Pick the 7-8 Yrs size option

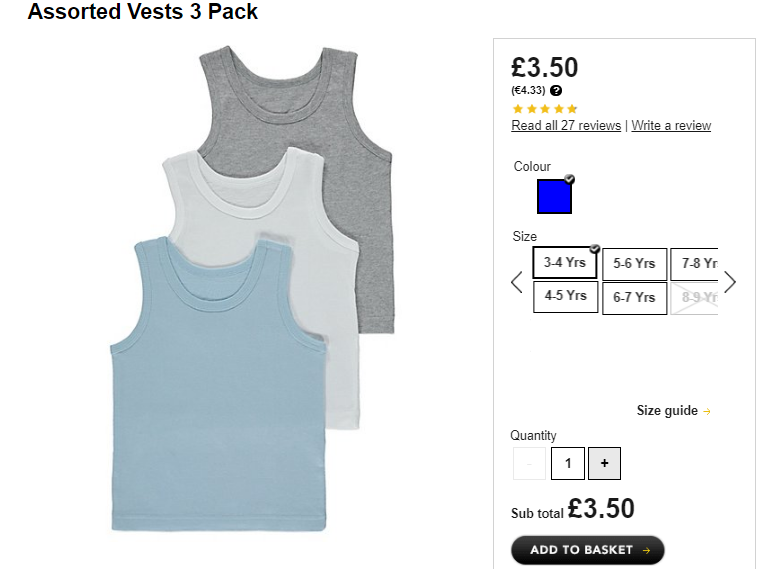point(696,264)
